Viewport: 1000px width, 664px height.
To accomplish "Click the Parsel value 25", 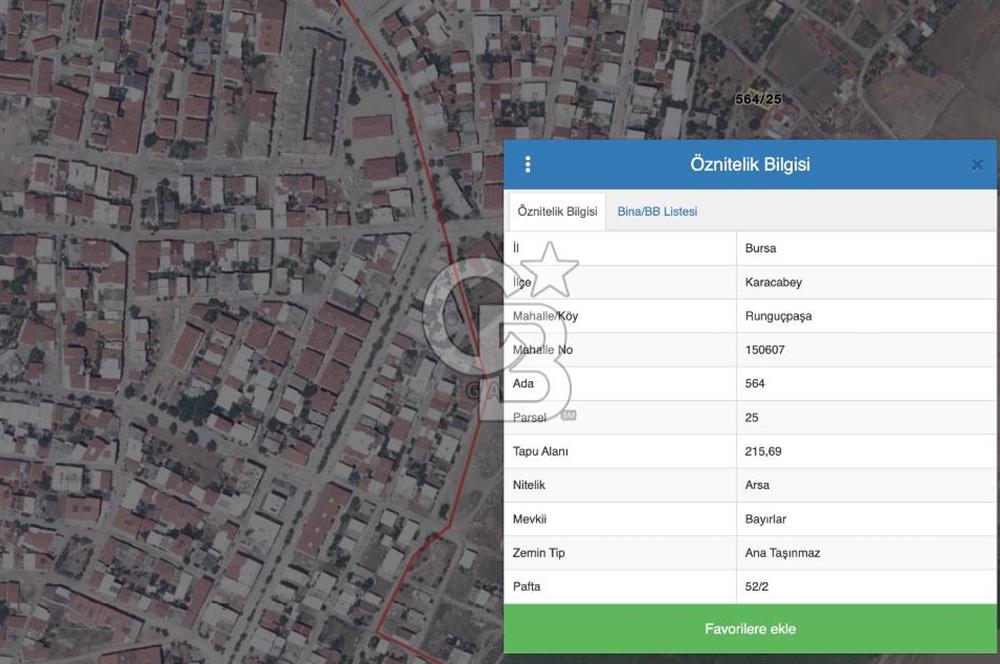I will click(x=751, y=417).
